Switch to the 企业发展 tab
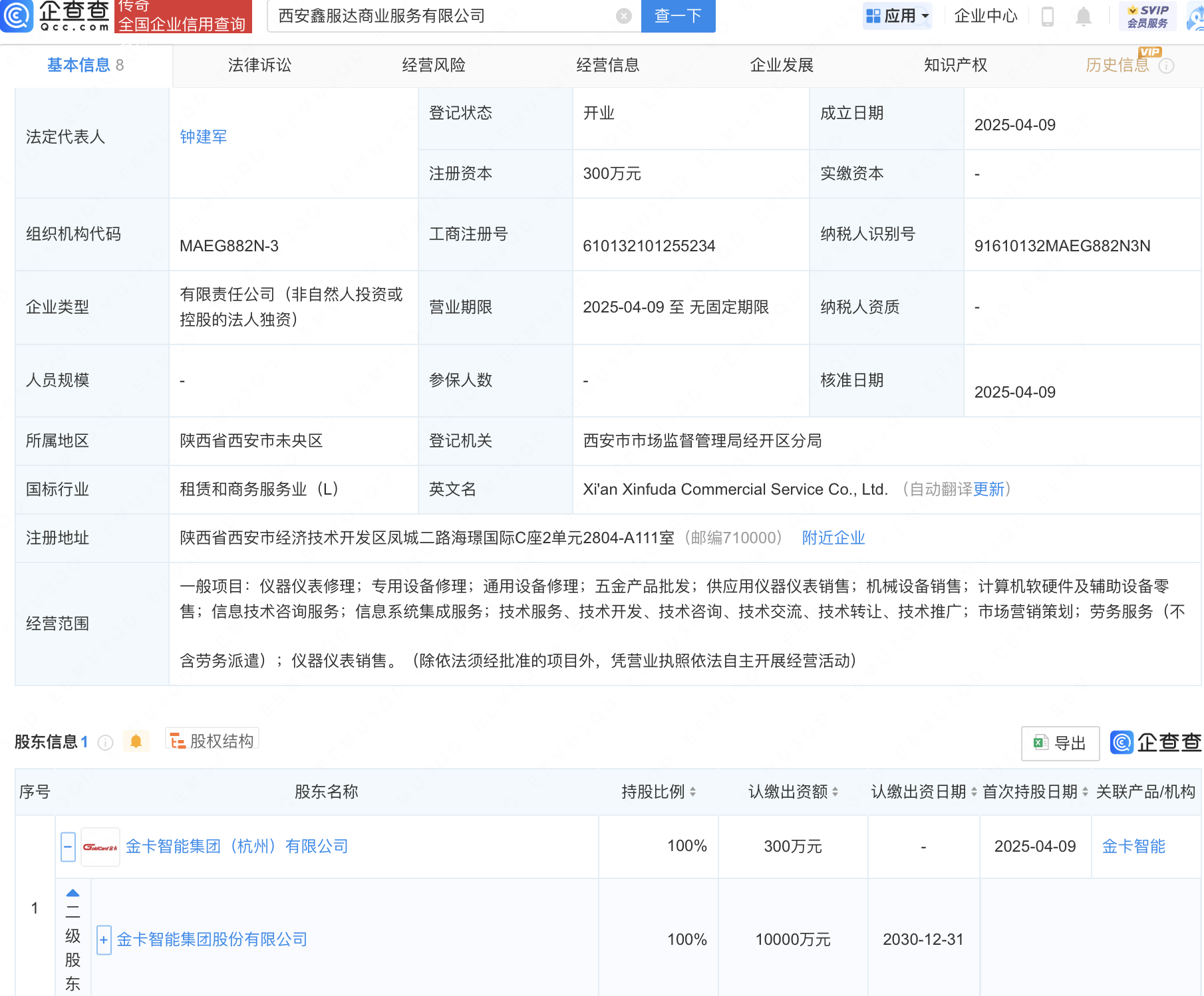The image size is (1204, 996). [782, 65]
